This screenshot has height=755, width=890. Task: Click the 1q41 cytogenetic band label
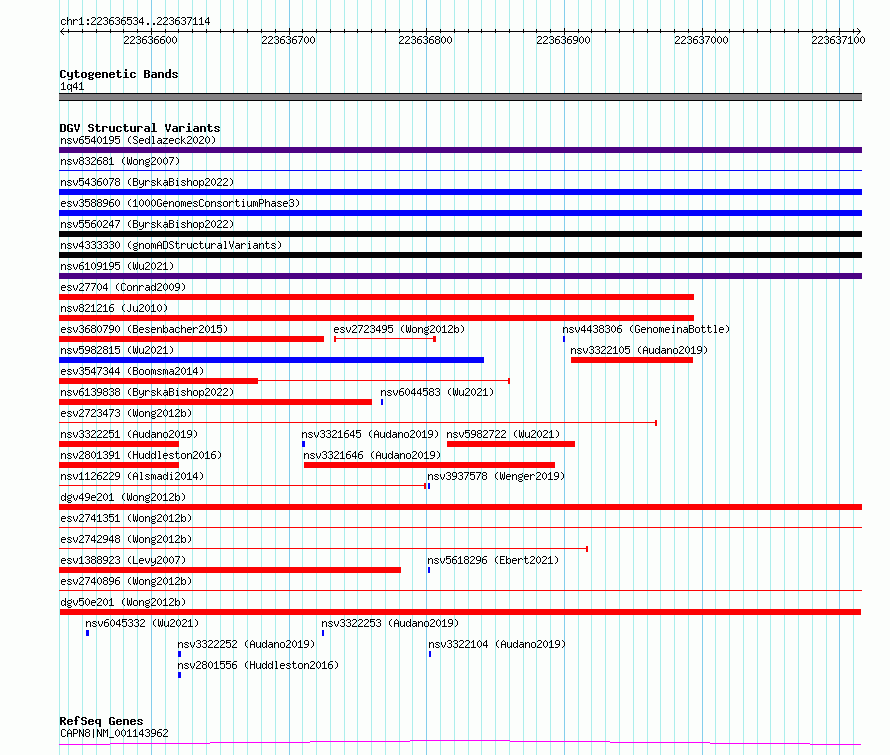pos(72,87)
